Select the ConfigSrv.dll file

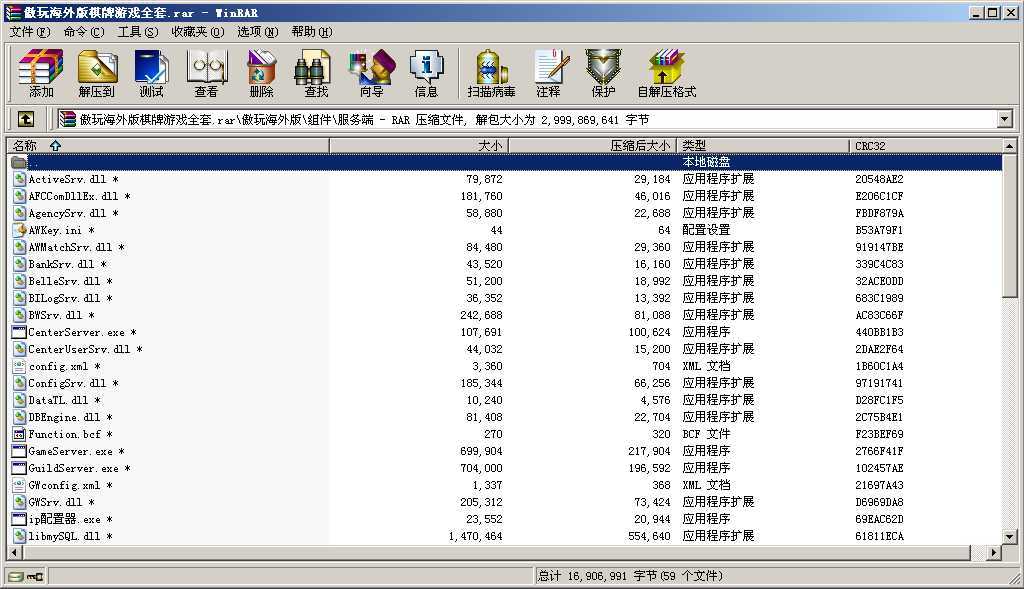[505, 383]
